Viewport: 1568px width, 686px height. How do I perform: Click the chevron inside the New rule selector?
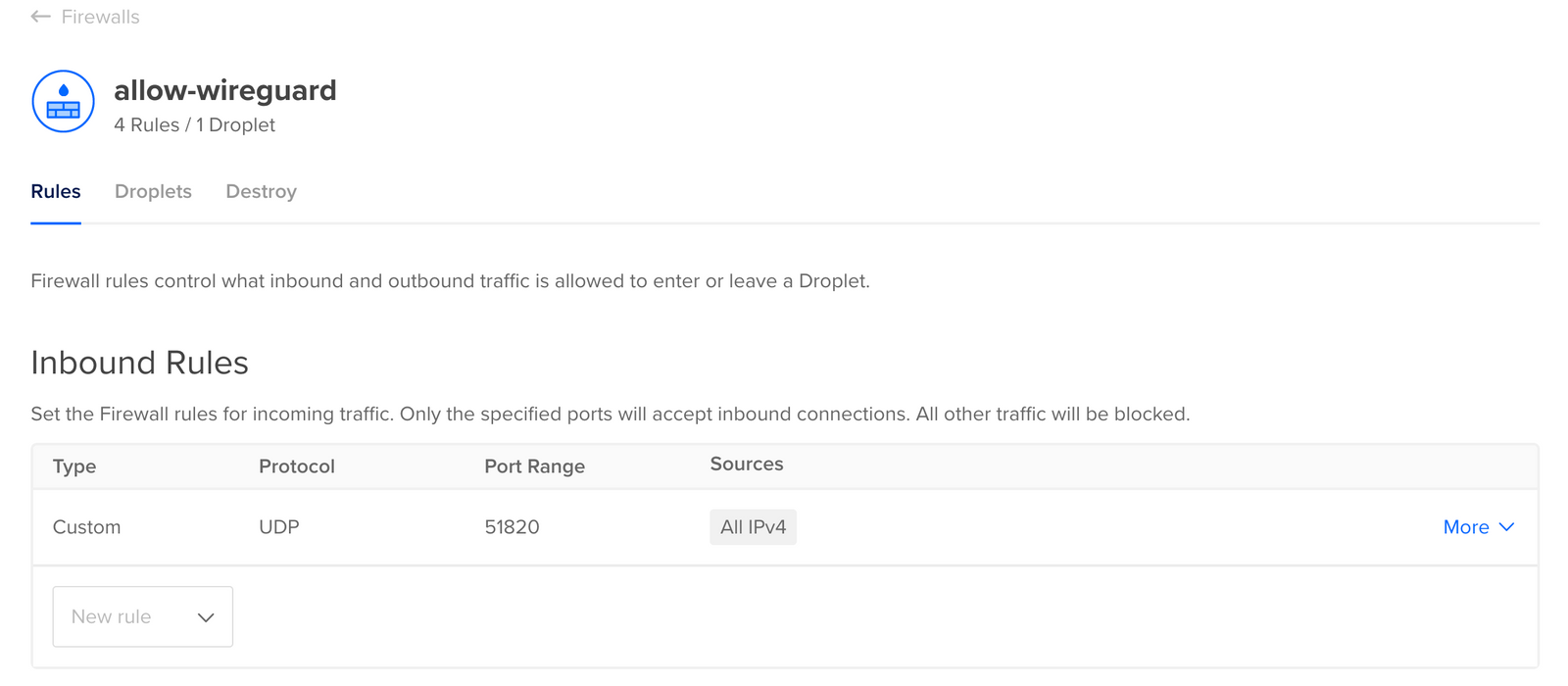coord(206,616)
